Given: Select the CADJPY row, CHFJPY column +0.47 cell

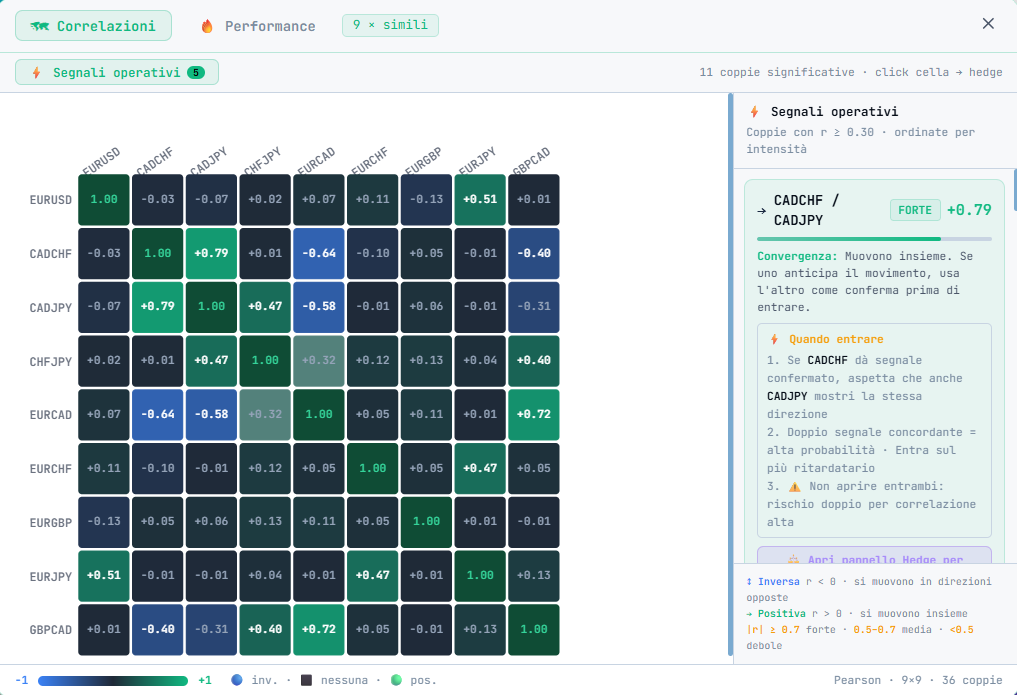Looking at the screenshot, I should pos(265,307).
